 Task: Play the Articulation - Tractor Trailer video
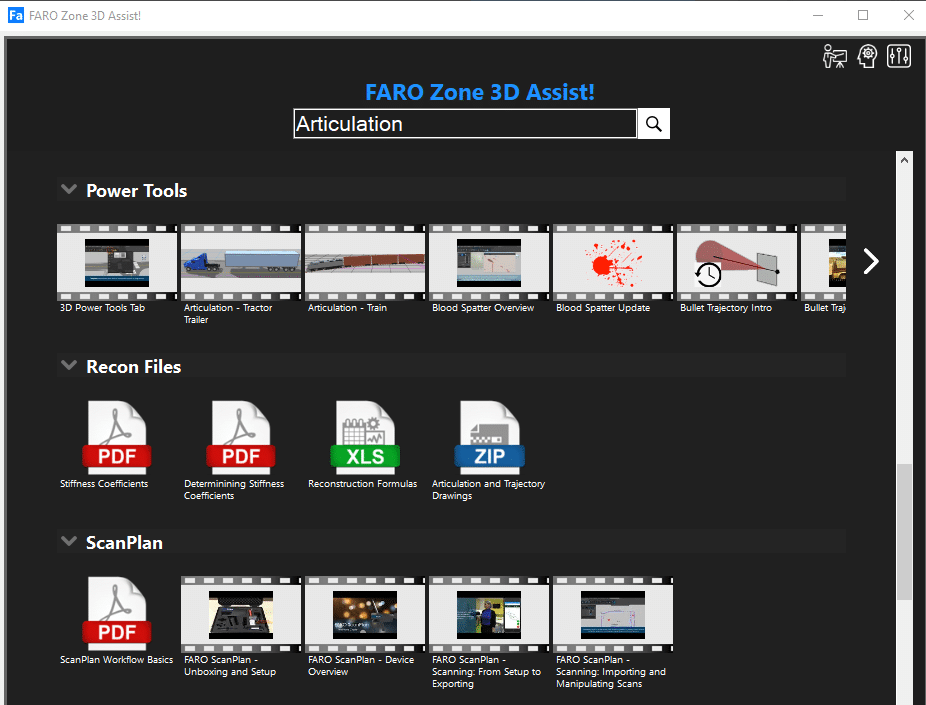point(240,261)
